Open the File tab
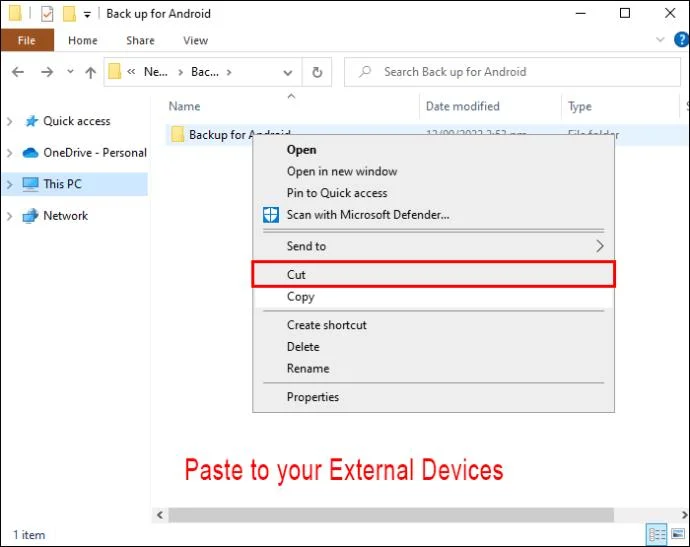Screen dimensions: 690x547 (27, 40)
